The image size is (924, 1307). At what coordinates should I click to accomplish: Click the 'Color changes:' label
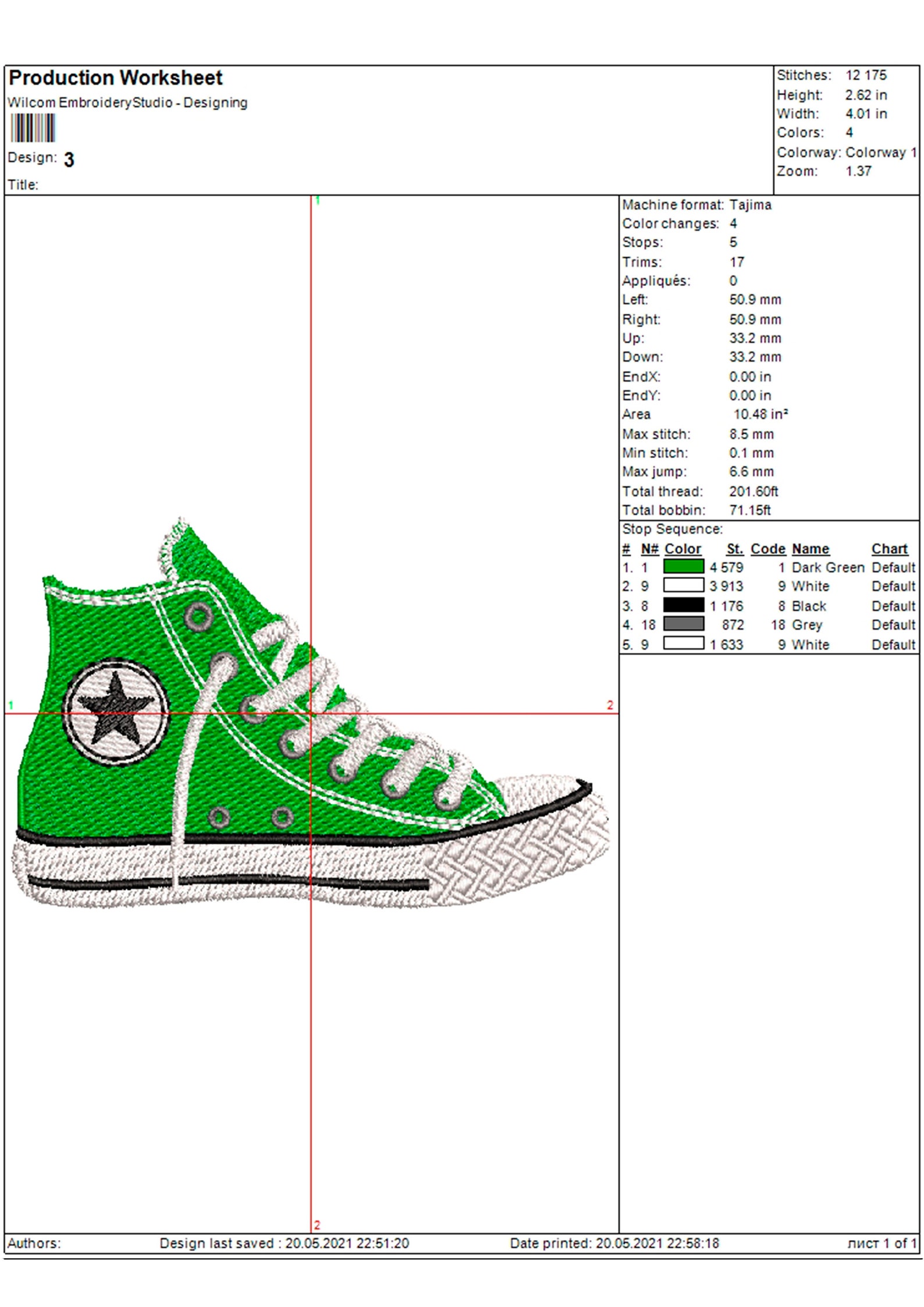coord(670,223)
